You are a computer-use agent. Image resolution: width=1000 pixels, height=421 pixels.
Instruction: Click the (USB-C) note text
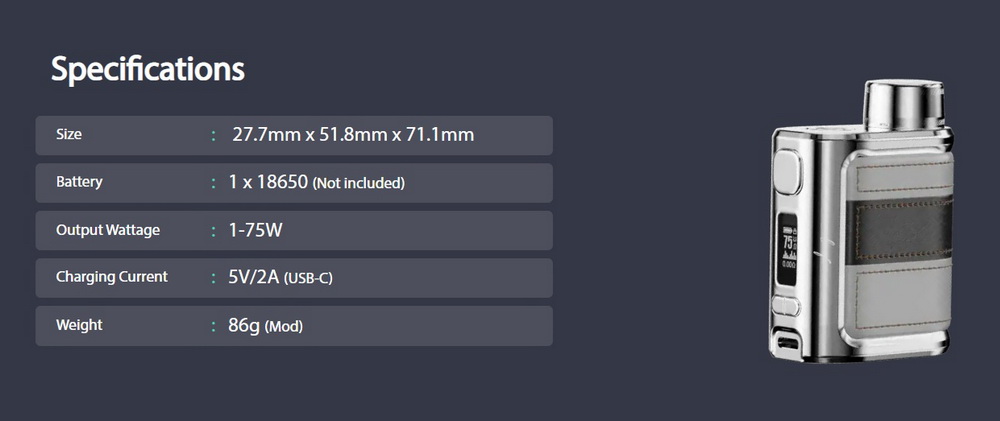tap(309, 279)
